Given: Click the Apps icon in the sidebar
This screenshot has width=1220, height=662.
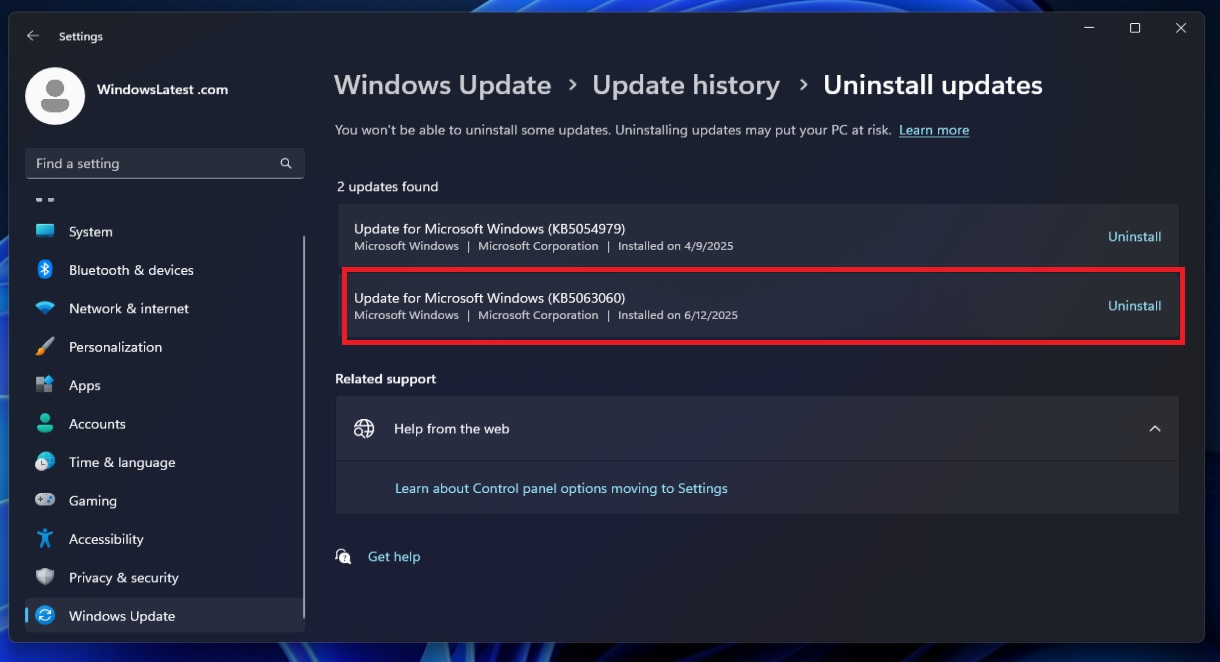Looking at the screenshot, I should 45,385.
